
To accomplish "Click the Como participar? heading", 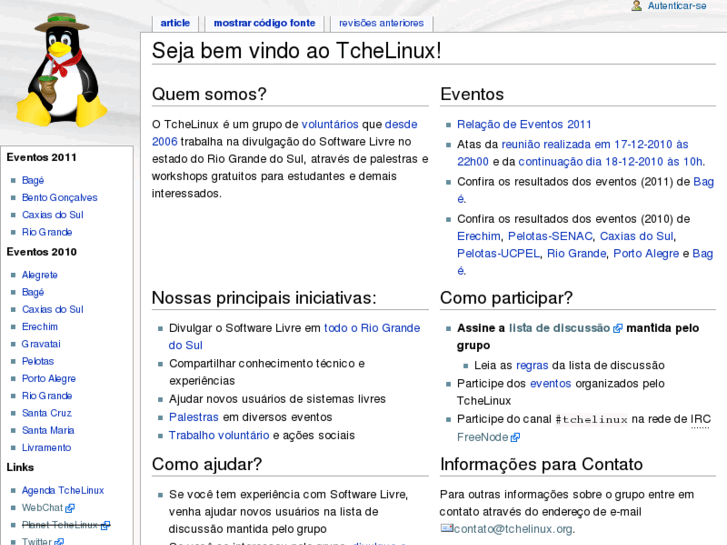I will (x=506, y=298).
